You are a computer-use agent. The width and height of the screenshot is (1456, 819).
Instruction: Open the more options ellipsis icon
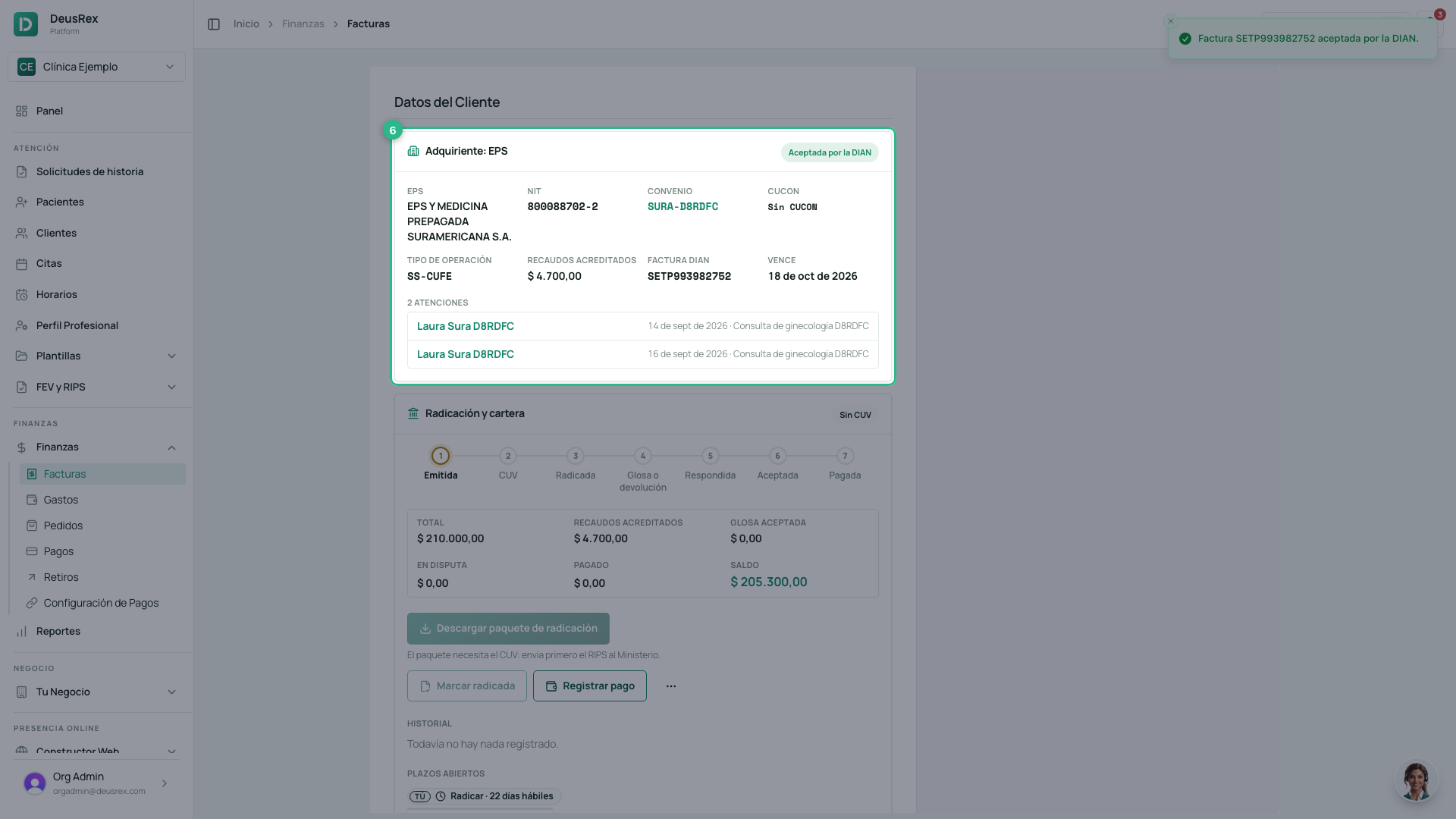[x=671, y=686]
